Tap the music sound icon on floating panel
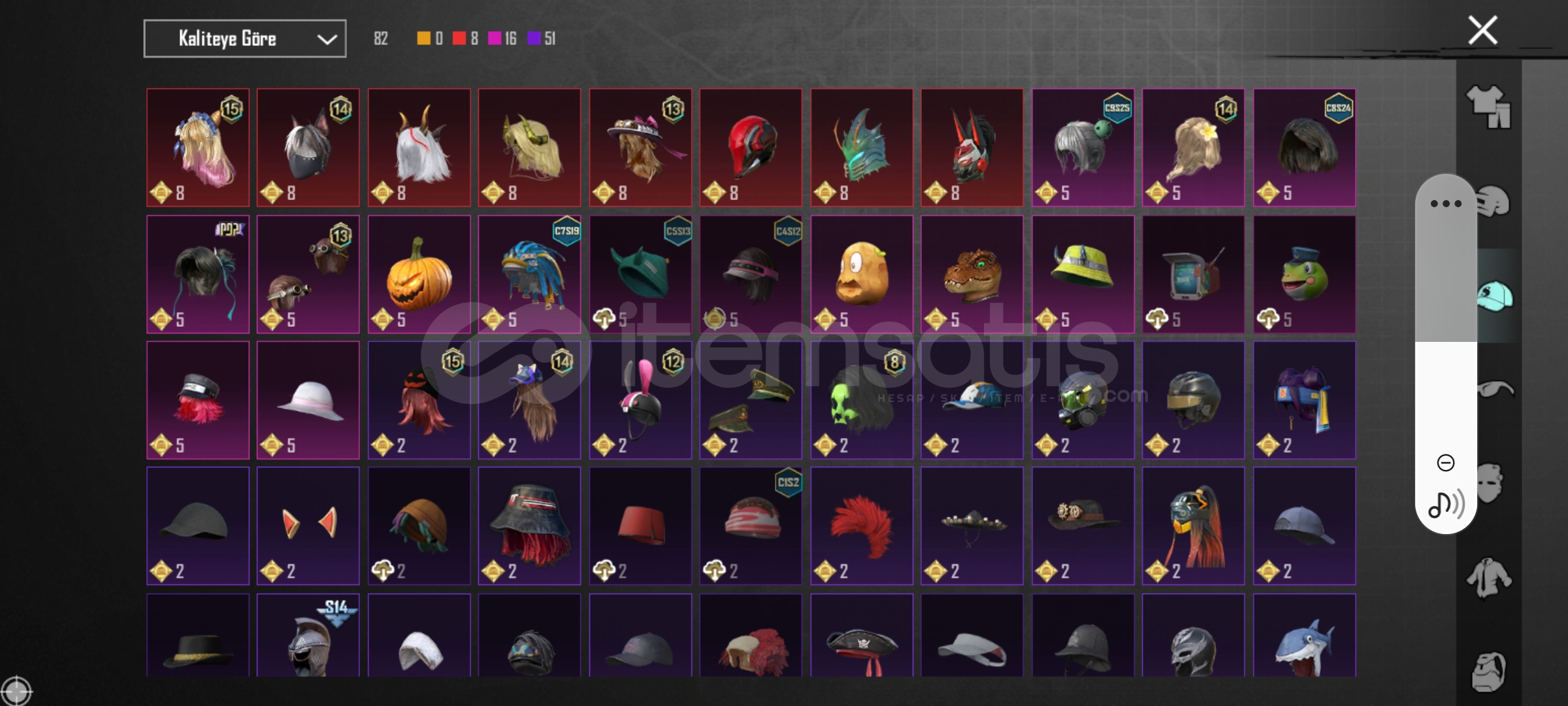Viewport: 1568px width, 706px height. click(1446, 504)
